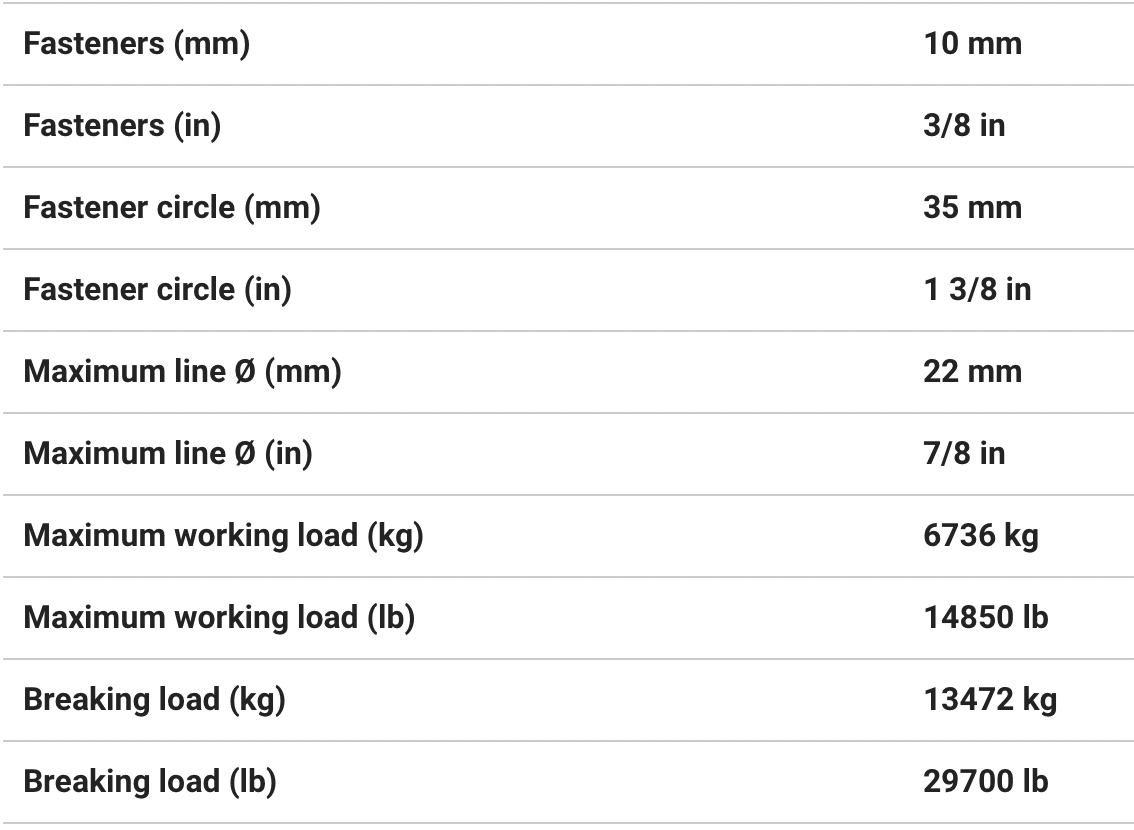
Task: Click the 3/8 in fastener value
Action: click(x=964, y=126)
